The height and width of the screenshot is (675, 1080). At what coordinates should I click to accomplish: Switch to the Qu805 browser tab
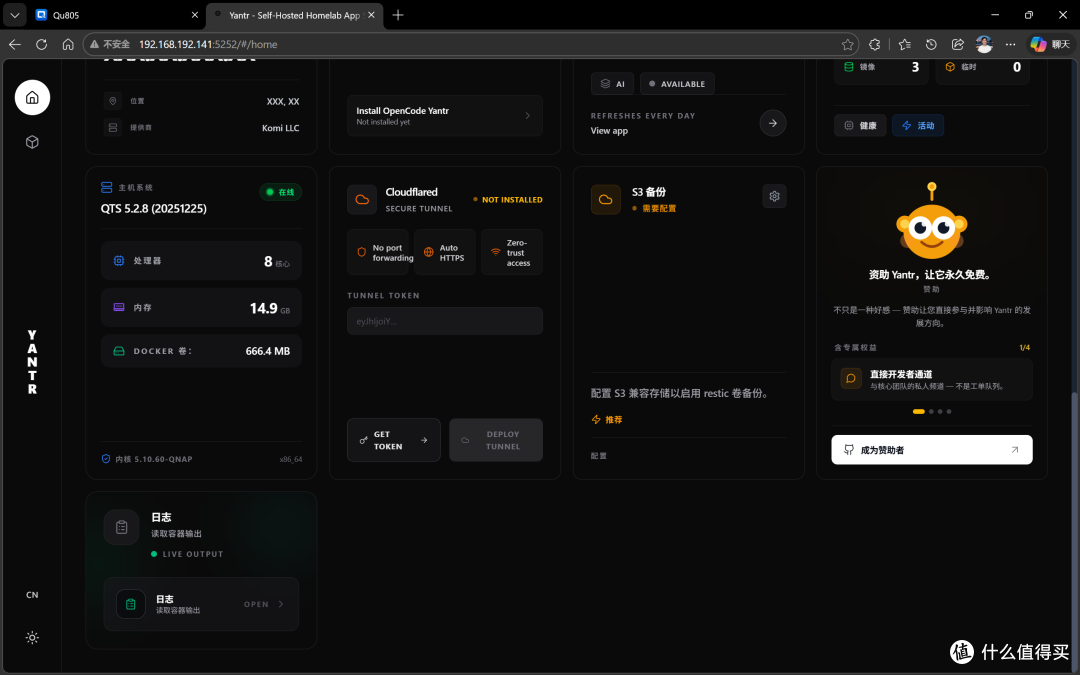tap(116, 15)
